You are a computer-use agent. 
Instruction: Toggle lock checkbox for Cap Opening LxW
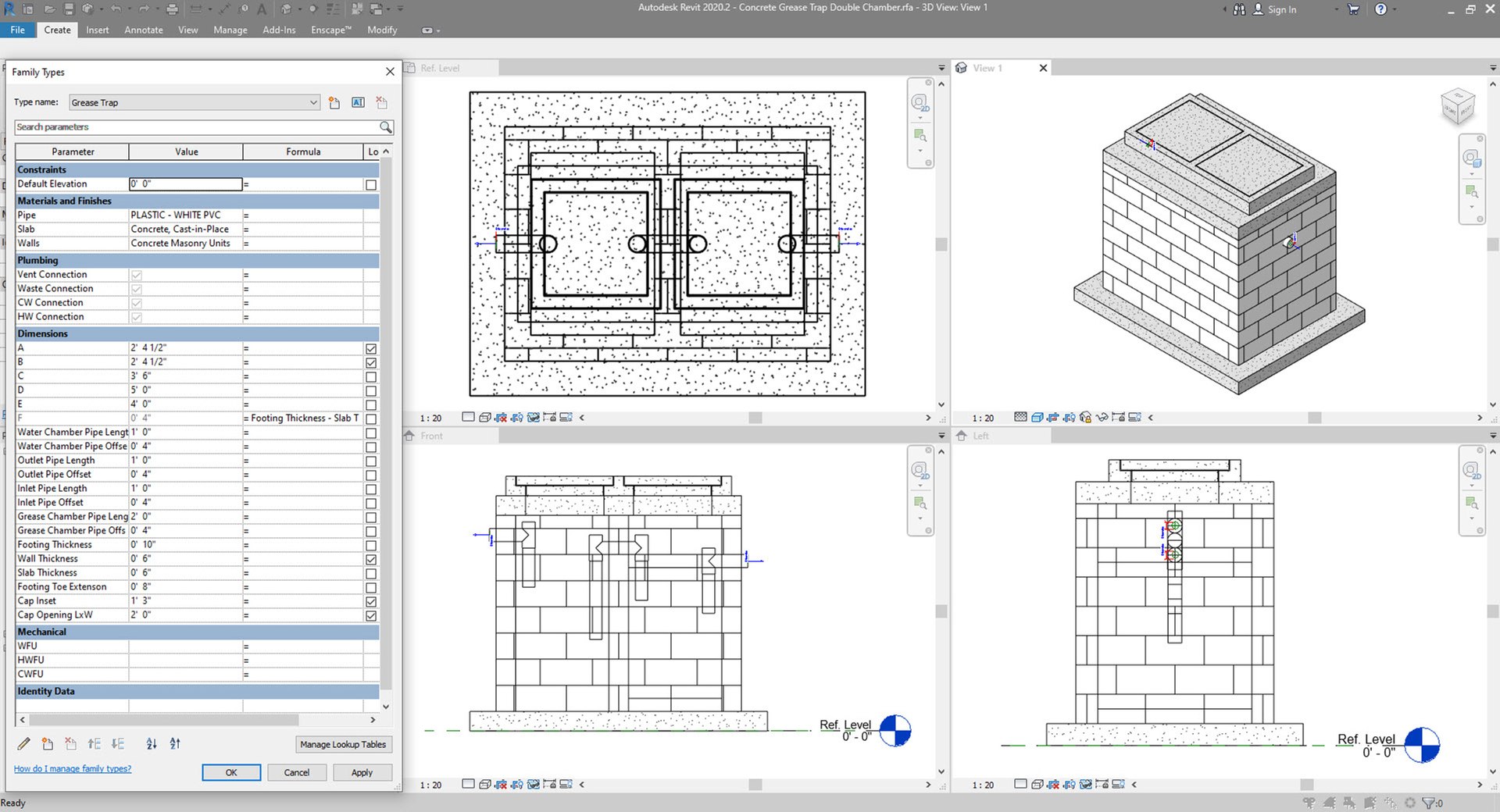coord(371,616)
